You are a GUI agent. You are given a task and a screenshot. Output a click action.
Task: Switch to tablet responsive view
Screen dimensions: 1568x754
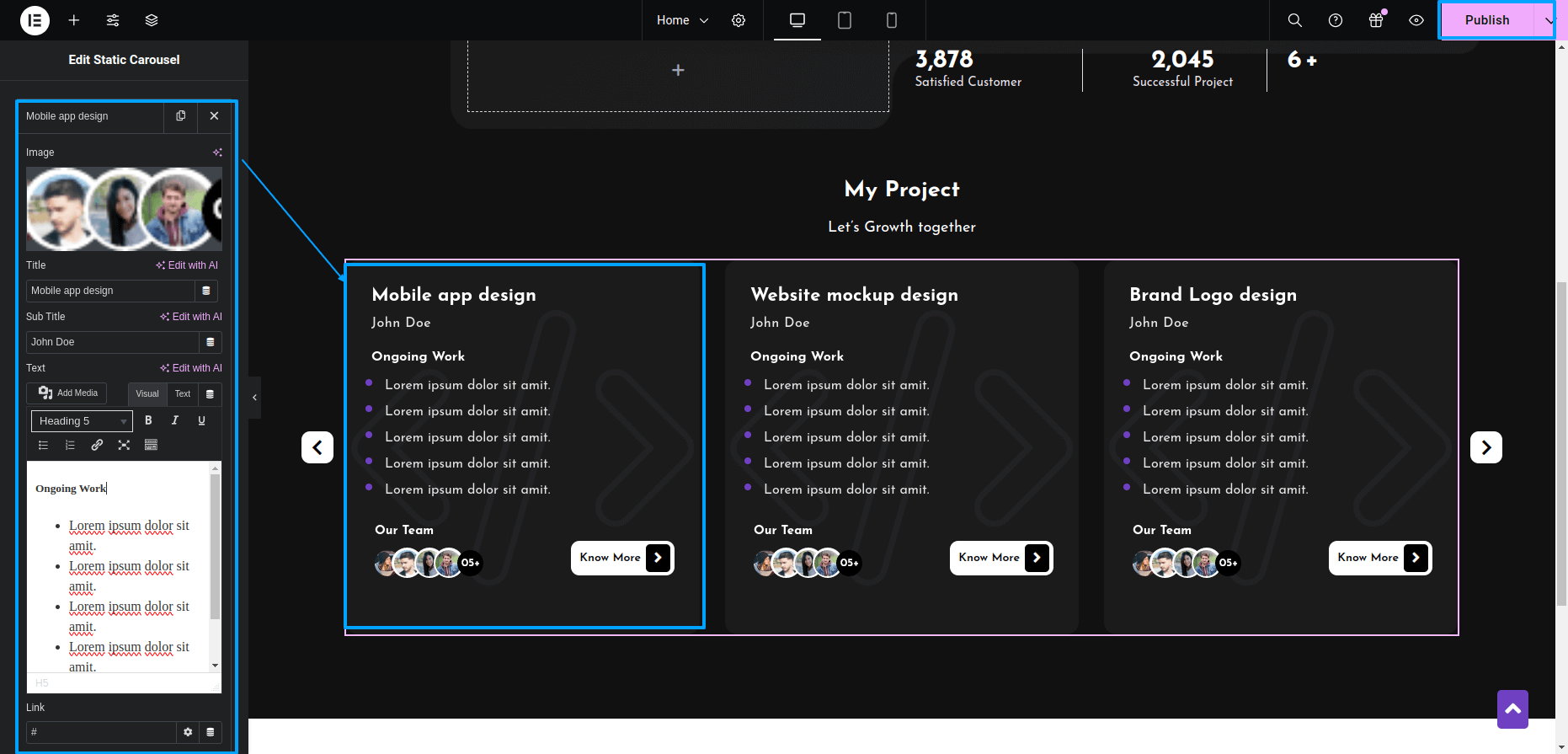pyautogui.click(x=845, y=20)
